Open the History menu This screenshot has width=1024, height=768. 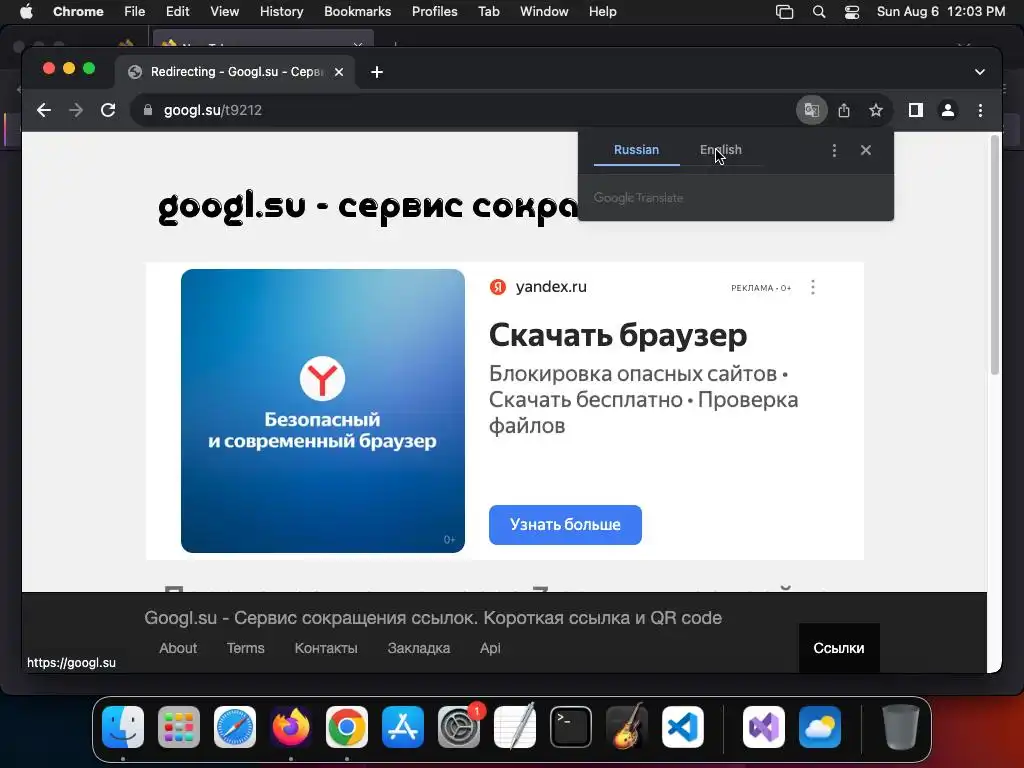click(281, 12)
